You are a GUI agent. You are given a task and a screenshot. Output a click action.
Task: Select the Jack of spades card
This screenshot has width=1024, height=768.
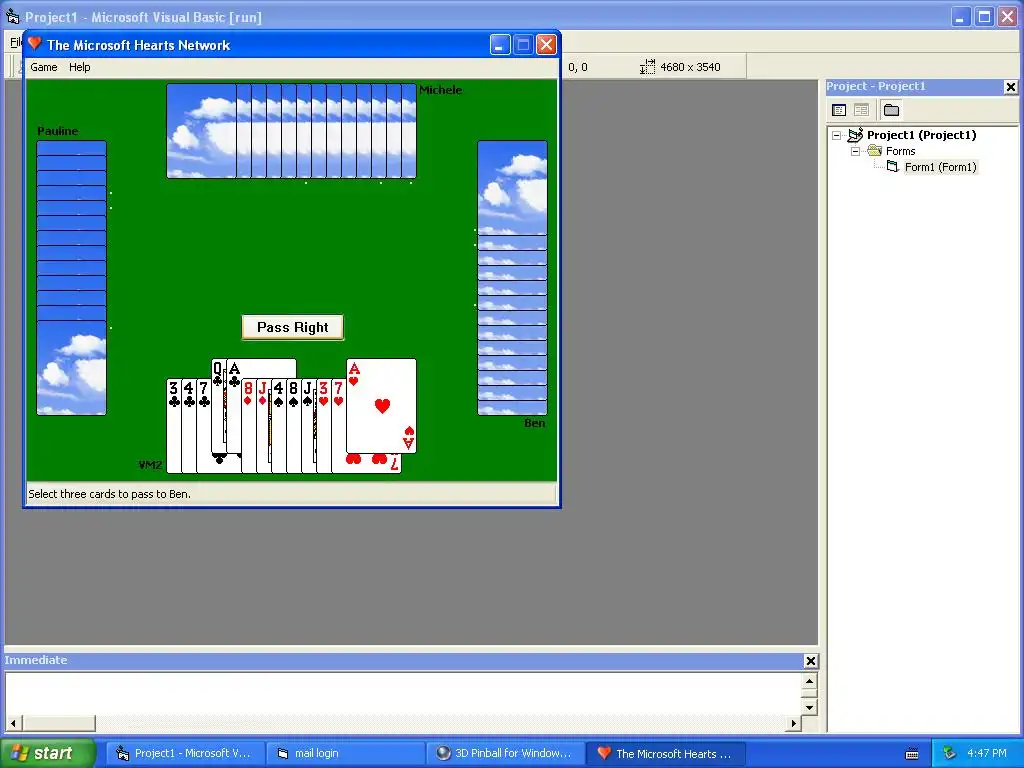pos(308,424)
